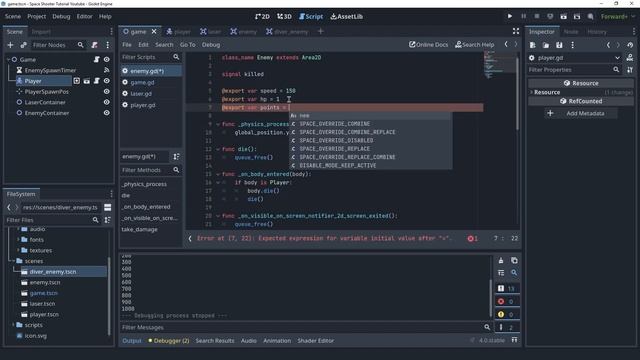Open the Inspector object history
Viewport: 640px width, 360px height.
[x=630, y=45]
